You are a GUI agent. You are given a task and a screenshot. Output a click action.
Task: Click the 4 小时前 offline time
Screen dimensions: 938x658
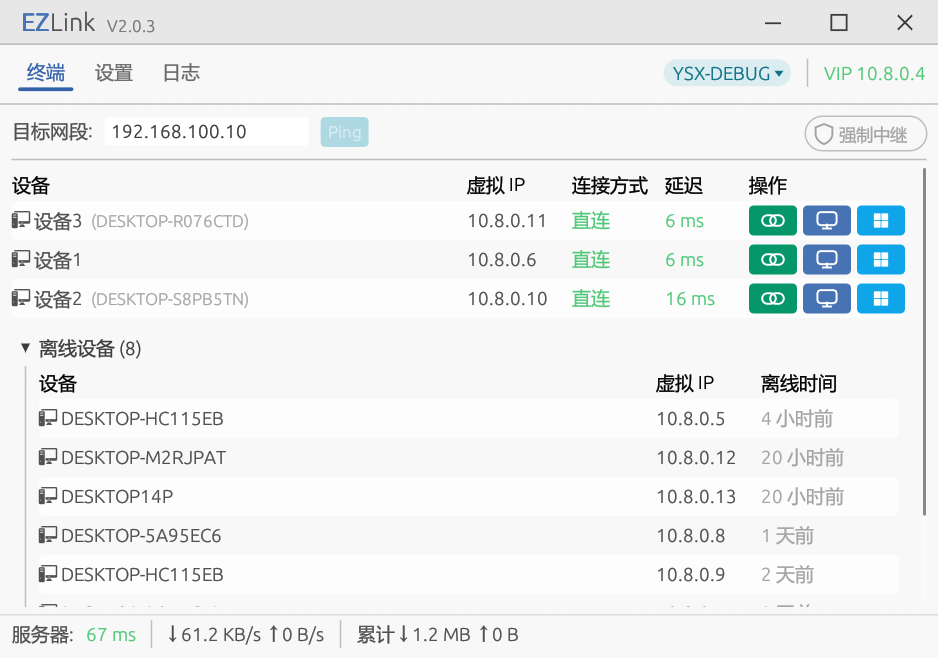point(797,419)
